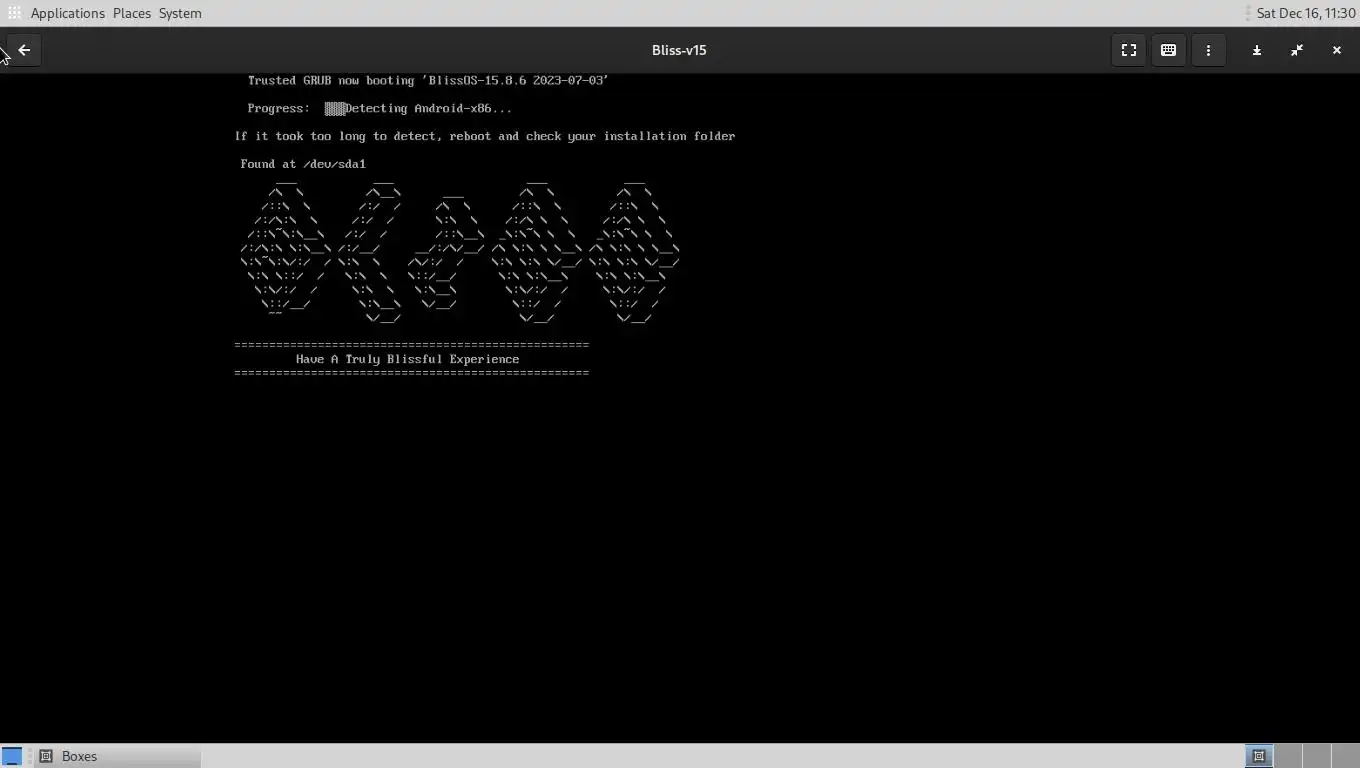Viewport: 1360px width, 768px height.
Task: Click the Bliss-v15 window title
Action: [x=679, y=50]
